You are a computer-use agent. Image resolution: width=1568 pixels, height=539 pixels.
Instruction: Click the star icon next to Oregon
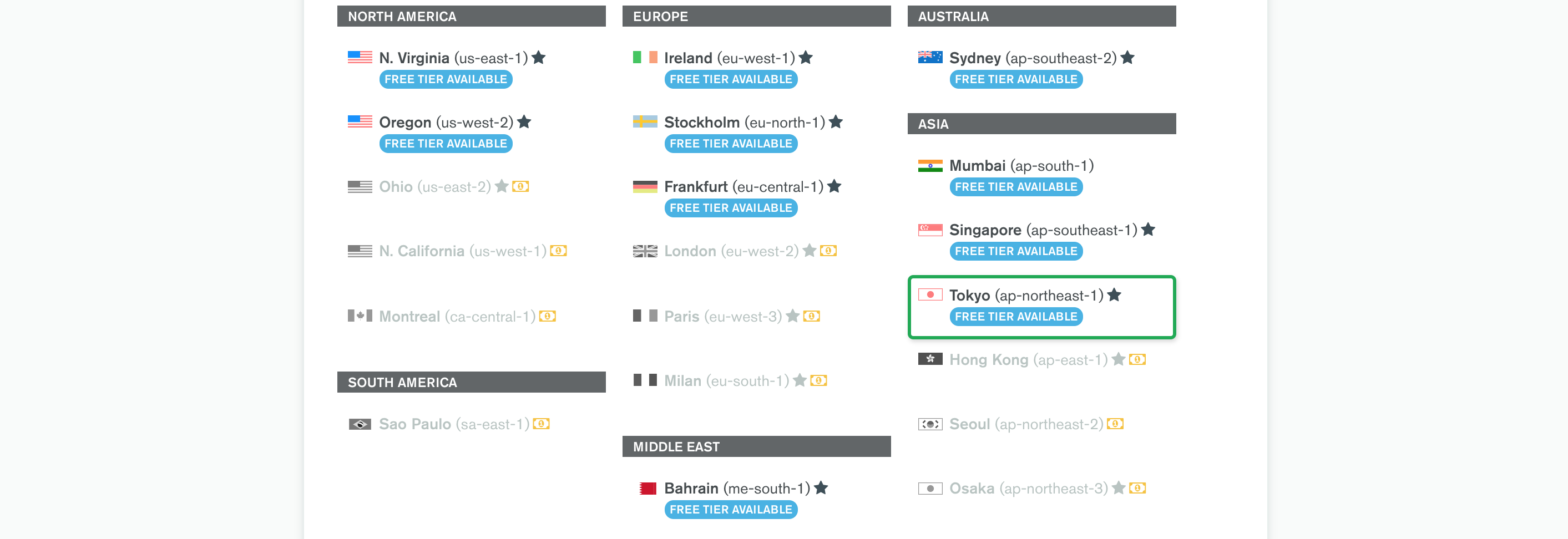[524, 121]
